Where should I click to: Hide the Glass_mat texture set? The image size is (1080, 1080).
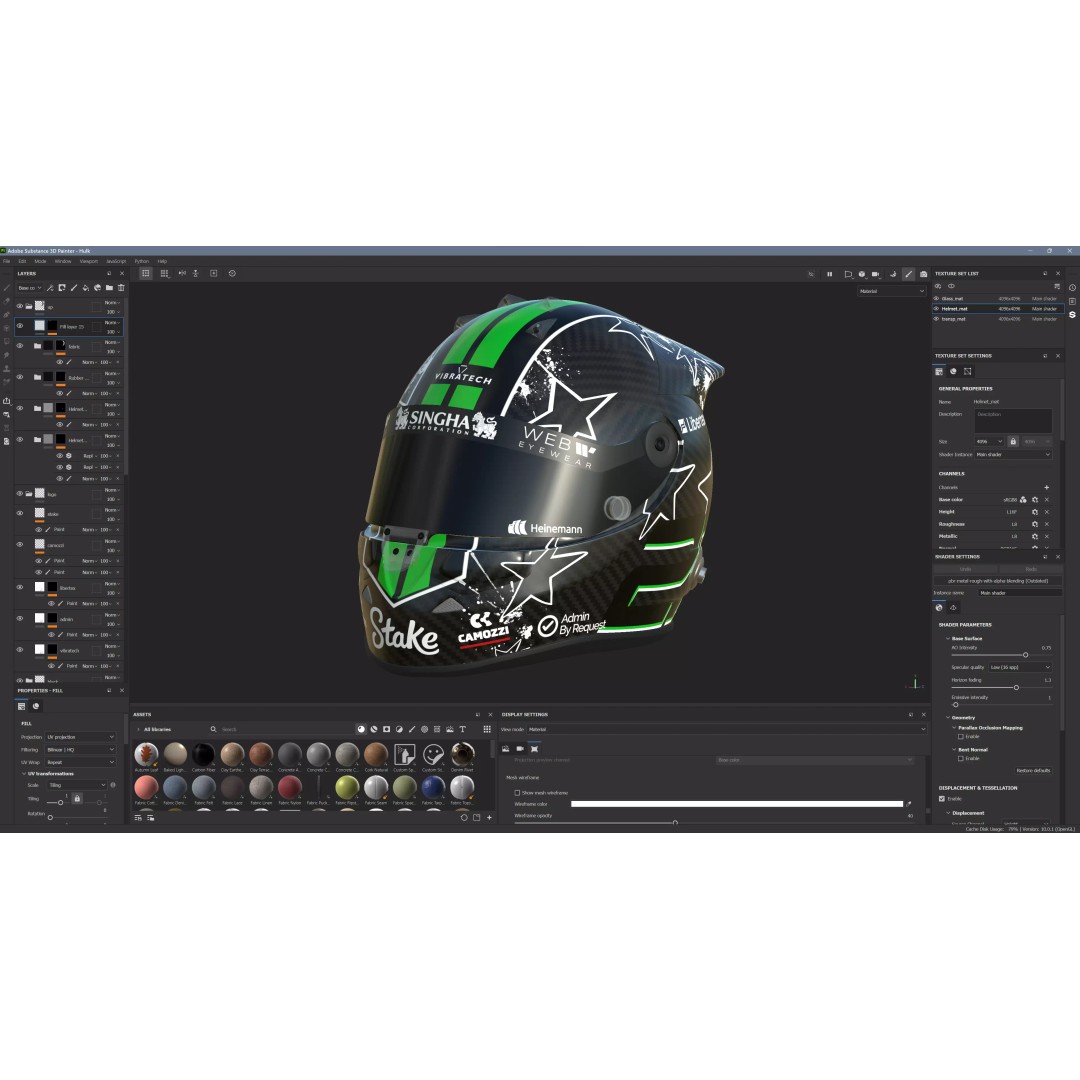936,298
